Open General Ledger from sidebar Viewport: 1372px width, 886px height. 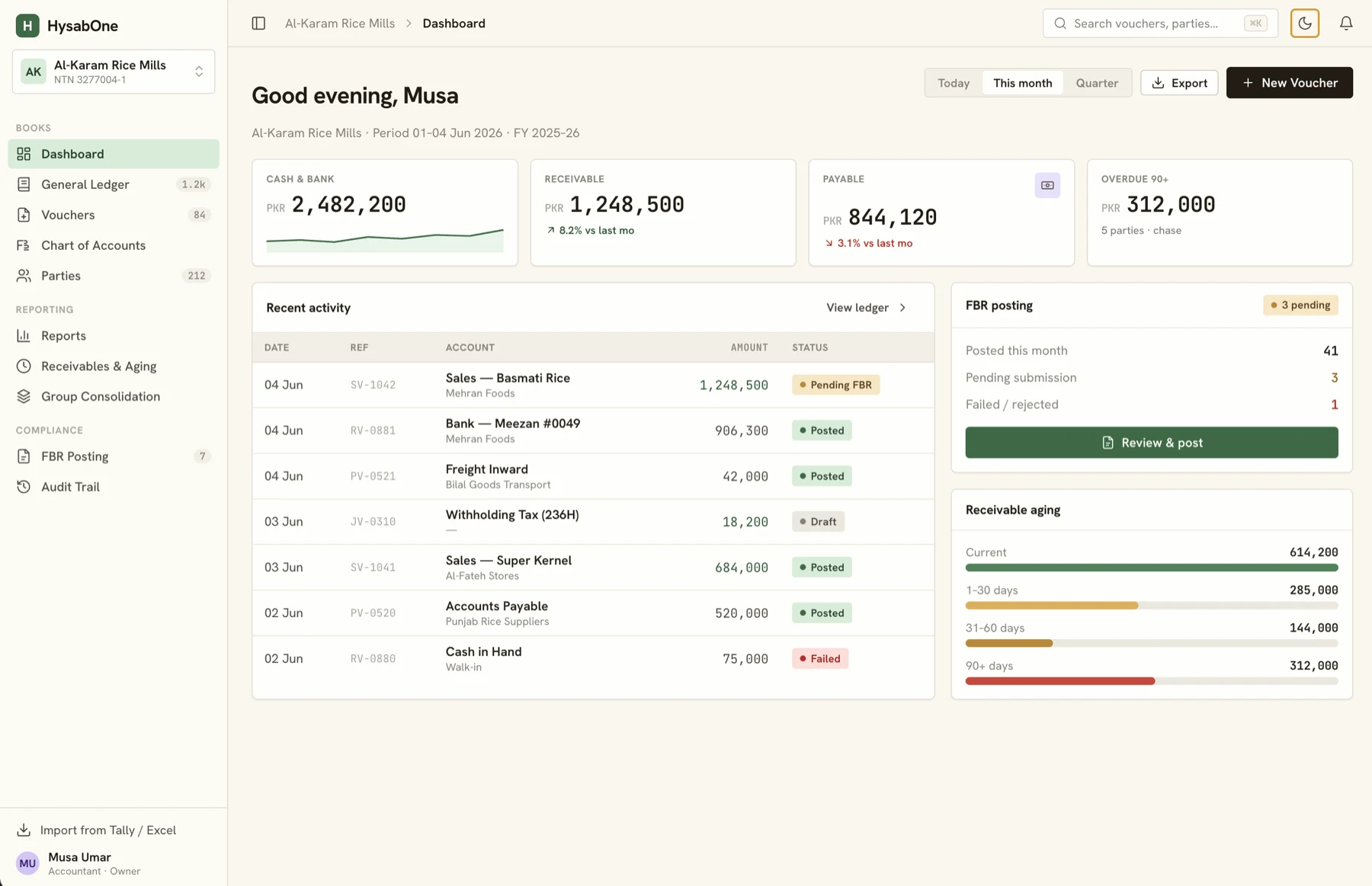(x=114, y=184)
